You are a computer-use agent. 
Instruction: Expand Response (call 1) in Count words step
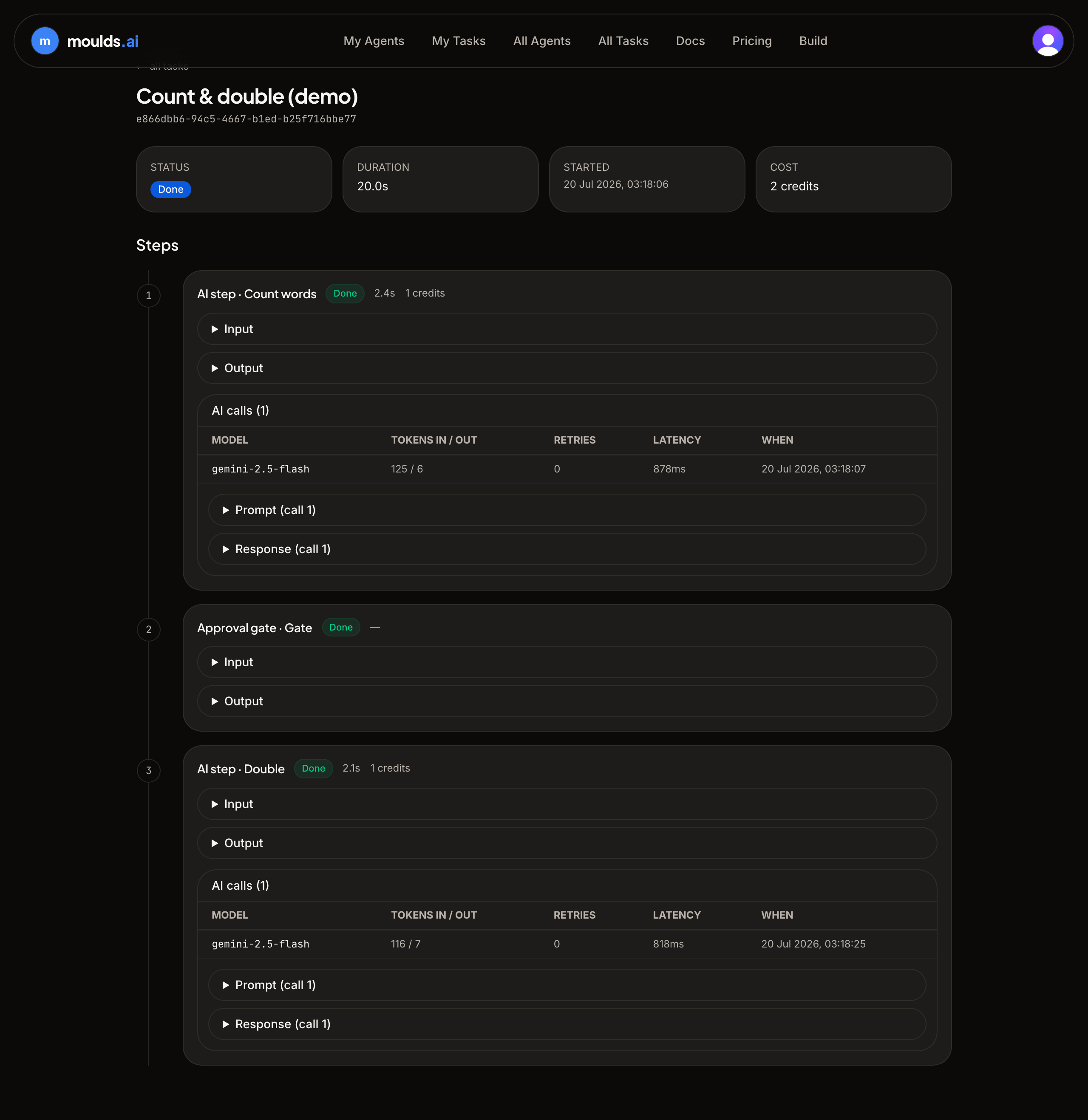(x=567, y=549)
